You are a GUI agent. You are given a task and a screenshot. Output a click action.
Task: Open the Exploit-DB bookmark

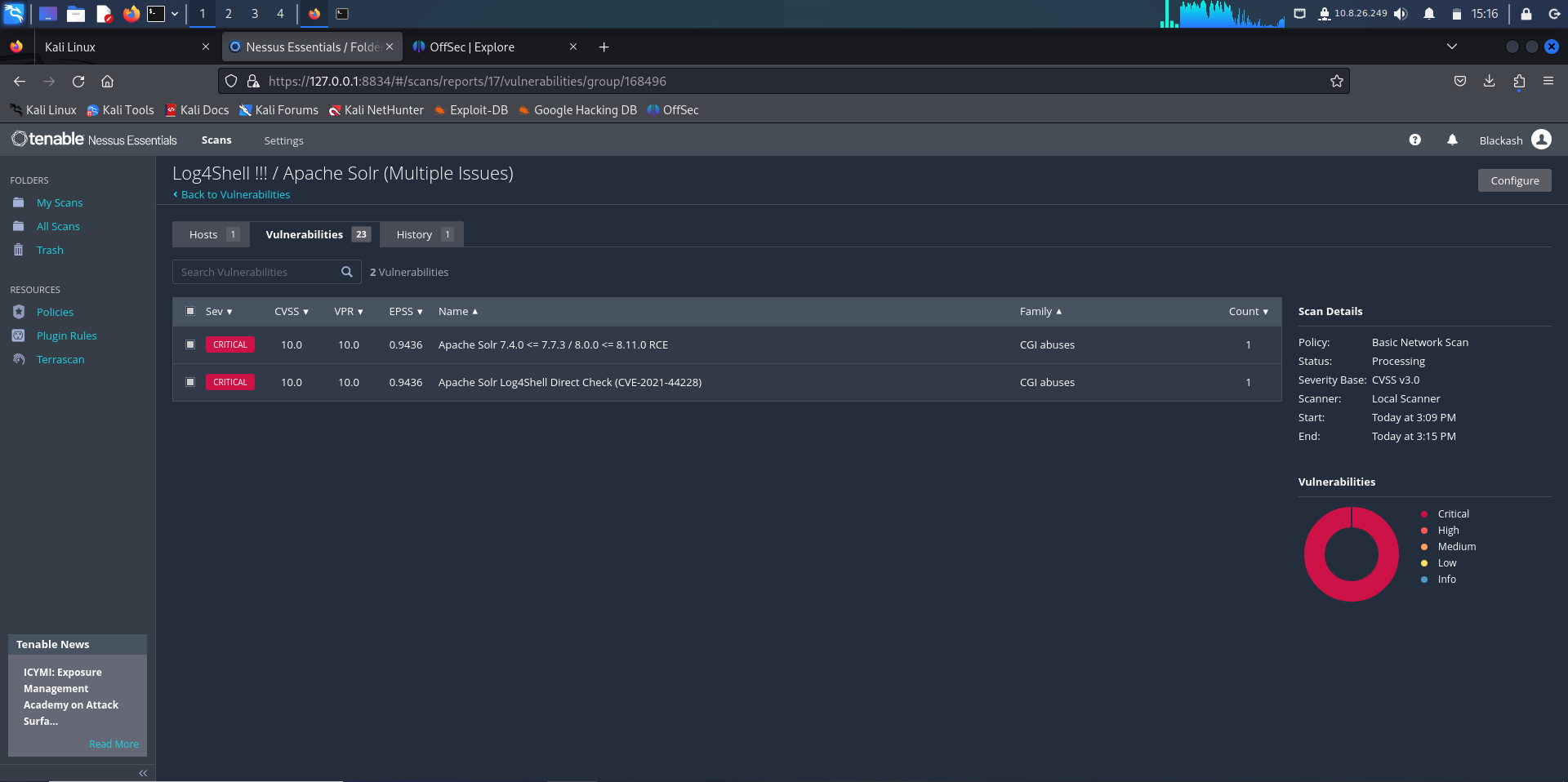[x=471, y=110]
